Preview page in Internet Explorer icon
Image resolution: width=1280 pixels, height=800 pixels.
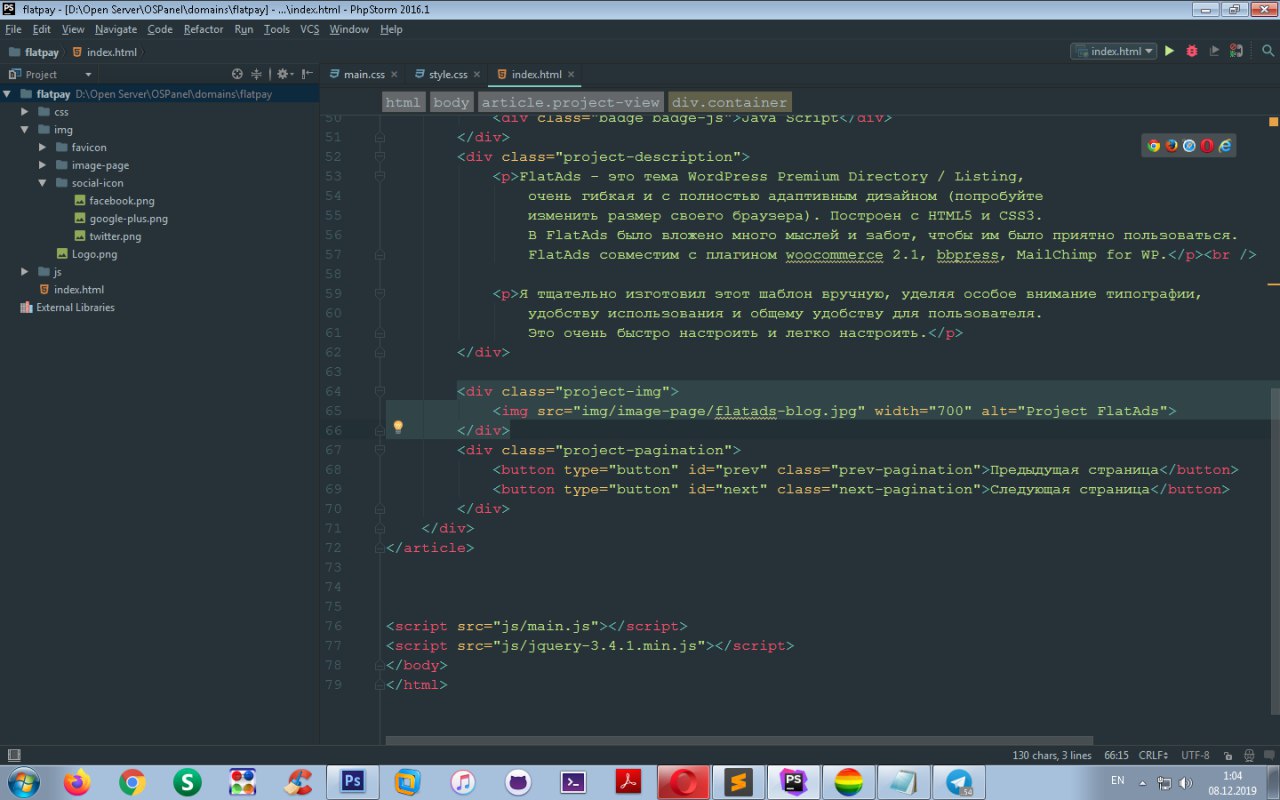(1225, 145)
